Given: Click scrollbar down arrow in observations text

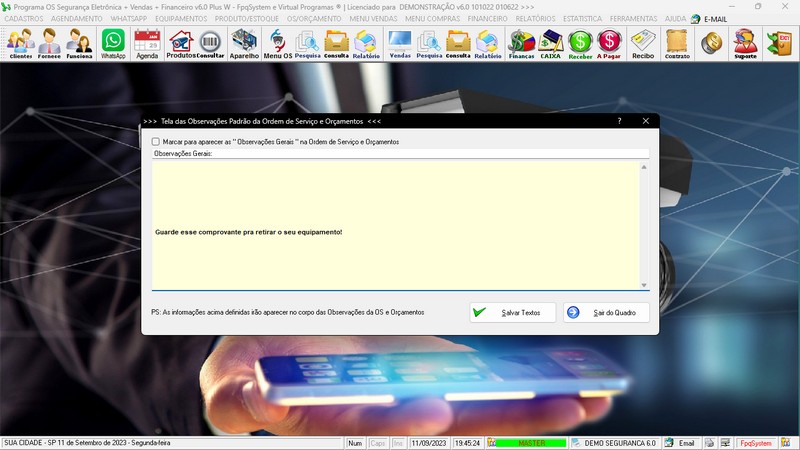Looking at the screenshot, I should [644, 285].
